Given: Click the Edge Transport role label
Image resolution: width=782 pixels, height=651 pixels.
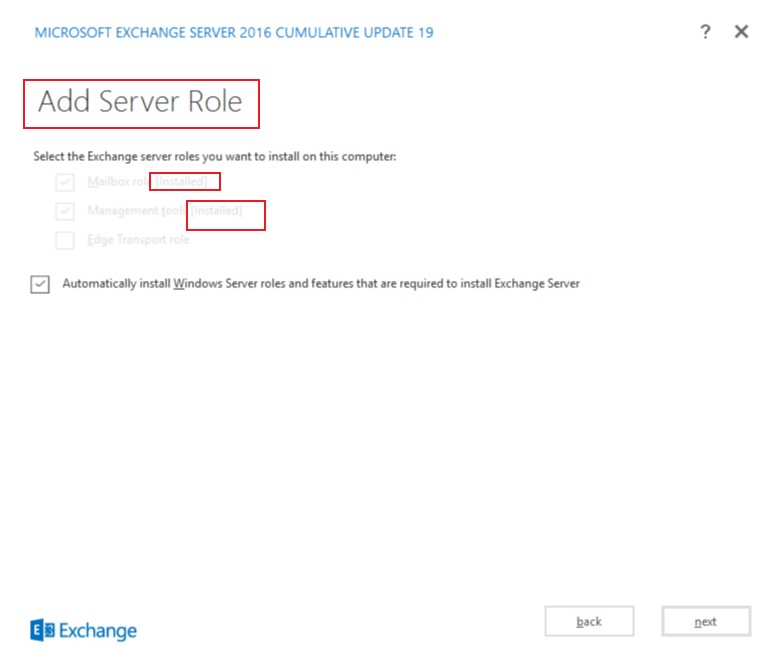Looking at the screenshot, I should [x=138, y=239].
